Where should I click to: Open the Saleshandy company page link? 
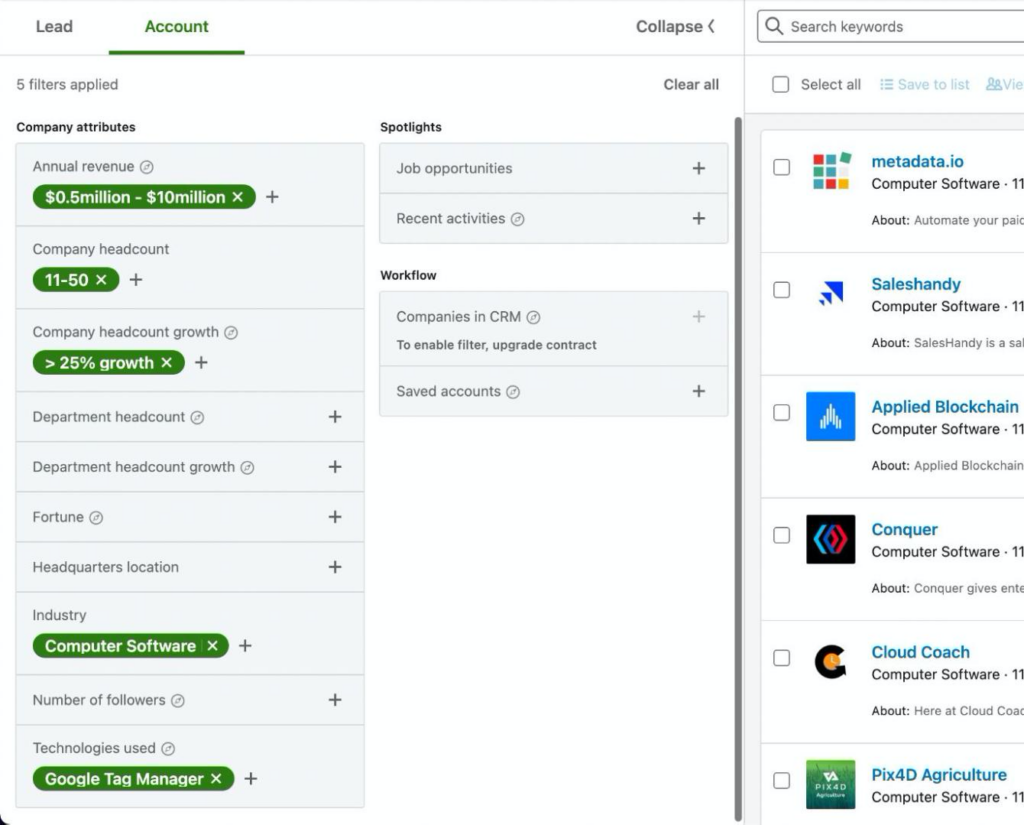915,284
